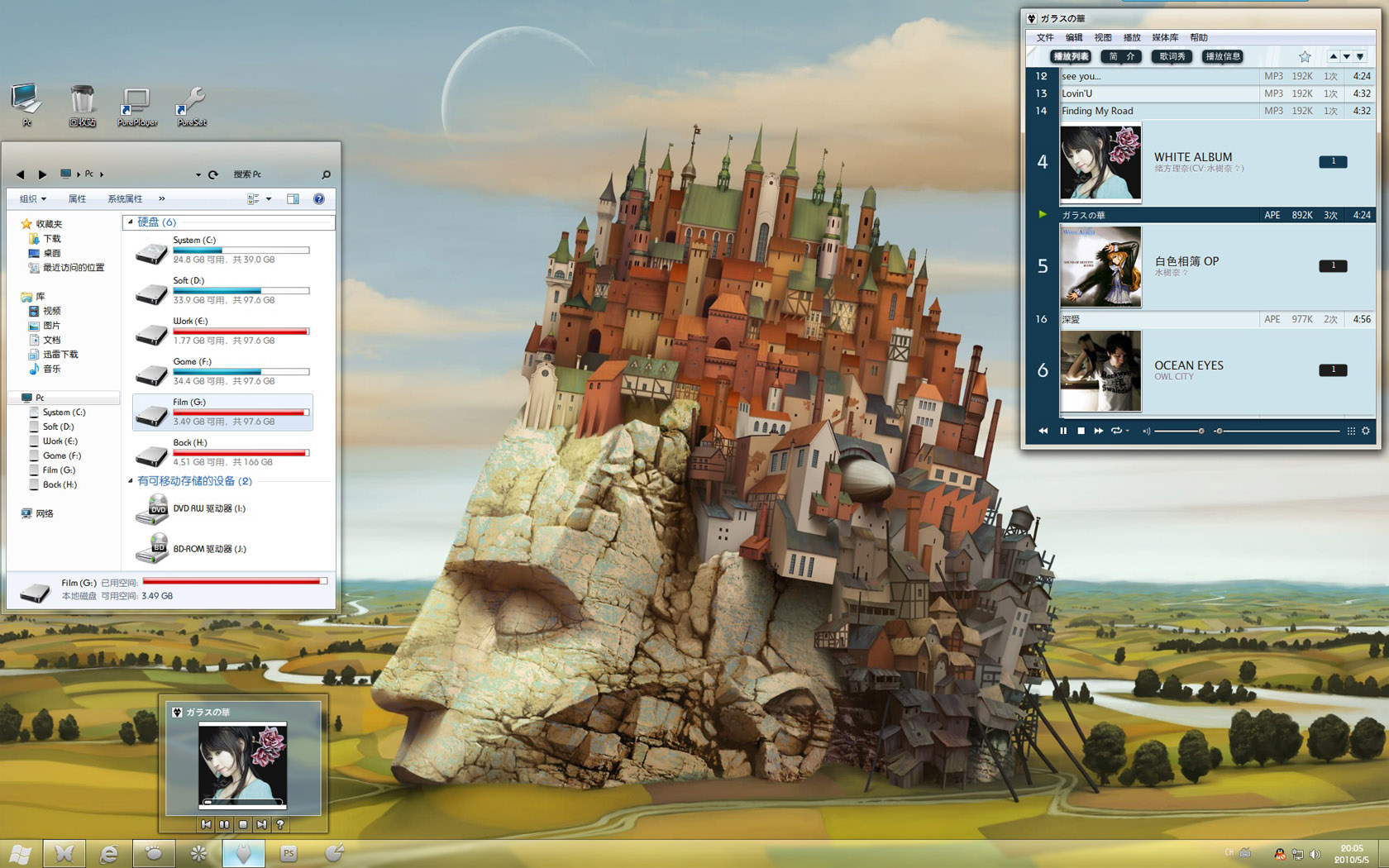Skip to previous track in main player

click(x=1043, y=431)
